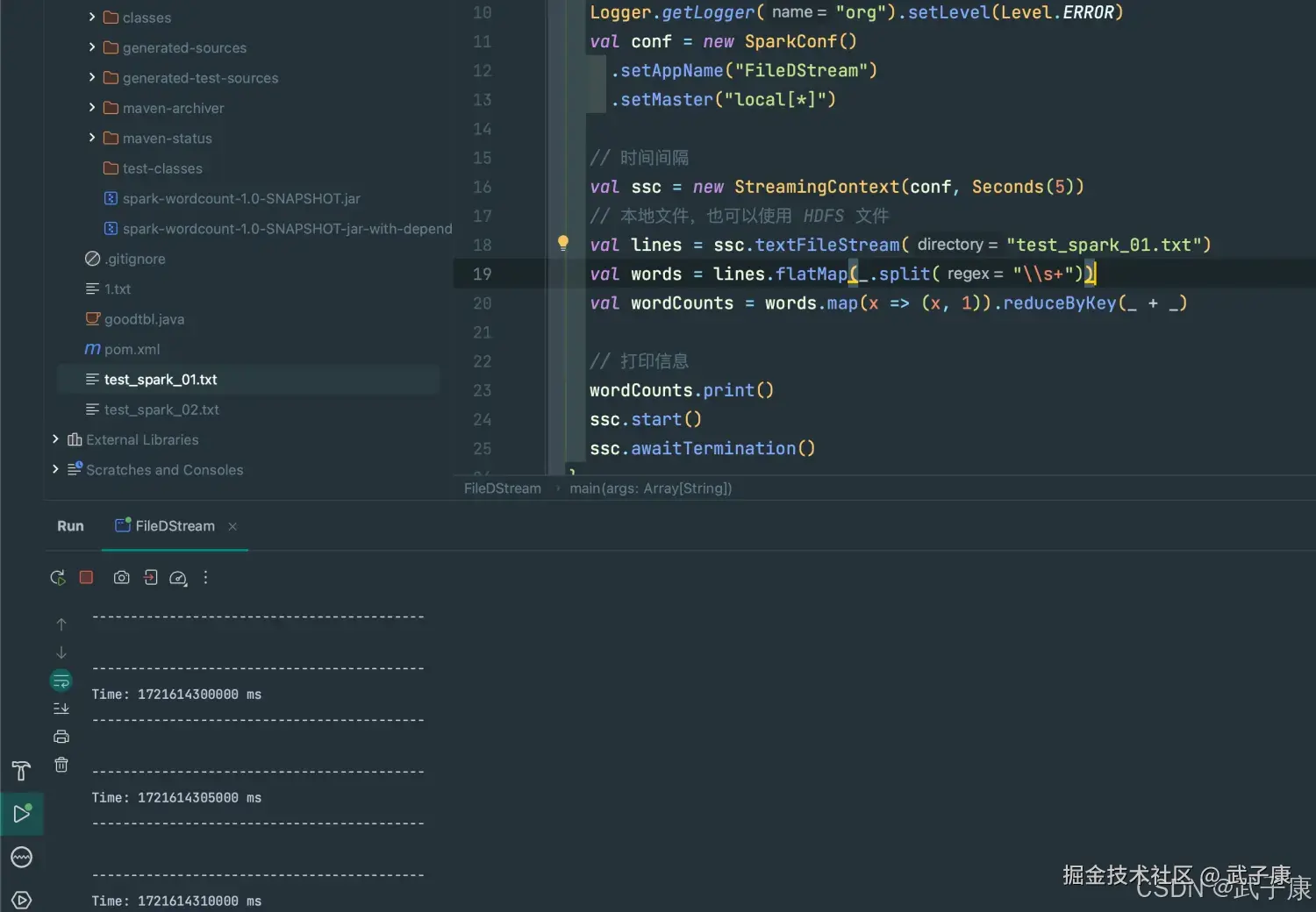This screenshot has width=1316, height=912.
Task: Click the profiler gauge icon in run toolbar
Action: [x=178, y=578]
